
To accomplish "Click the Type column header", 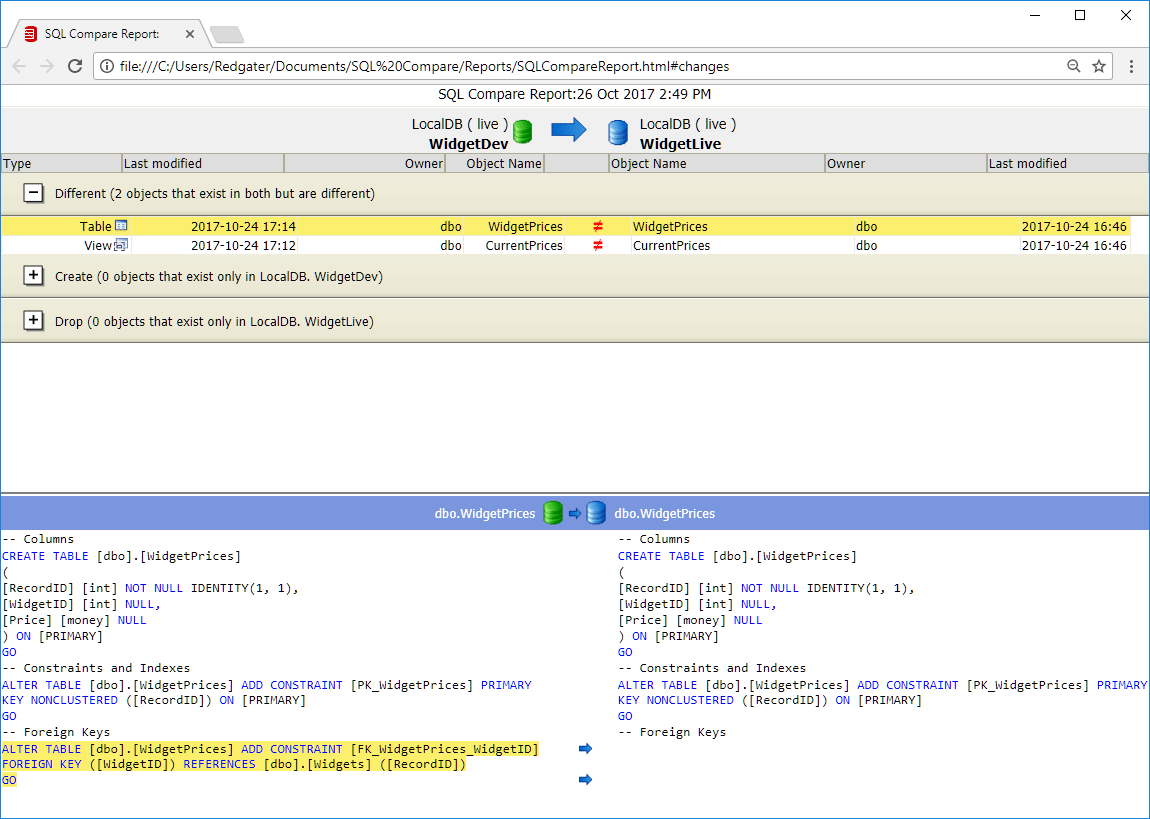I will (61, 164).
